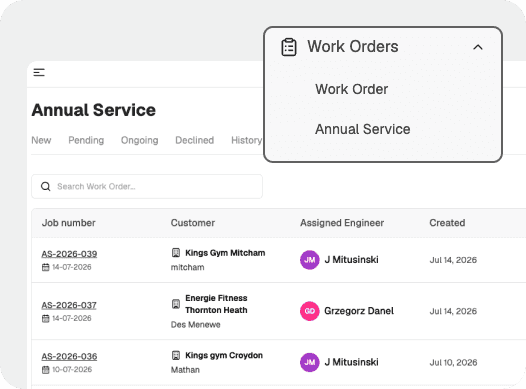Open the hamburger sidebar menu icon
This screenshot has height=389, width=526.
[x=39, y=72]
